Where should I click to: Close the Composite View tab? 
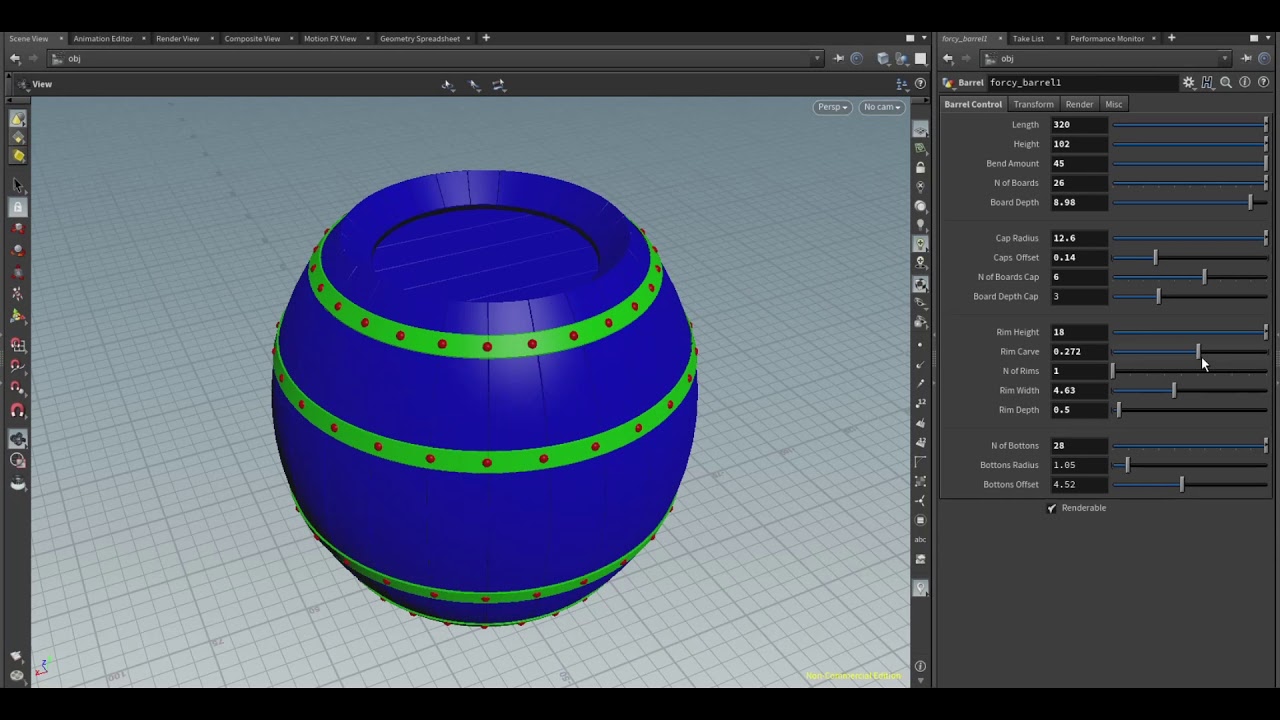point(292,38)
